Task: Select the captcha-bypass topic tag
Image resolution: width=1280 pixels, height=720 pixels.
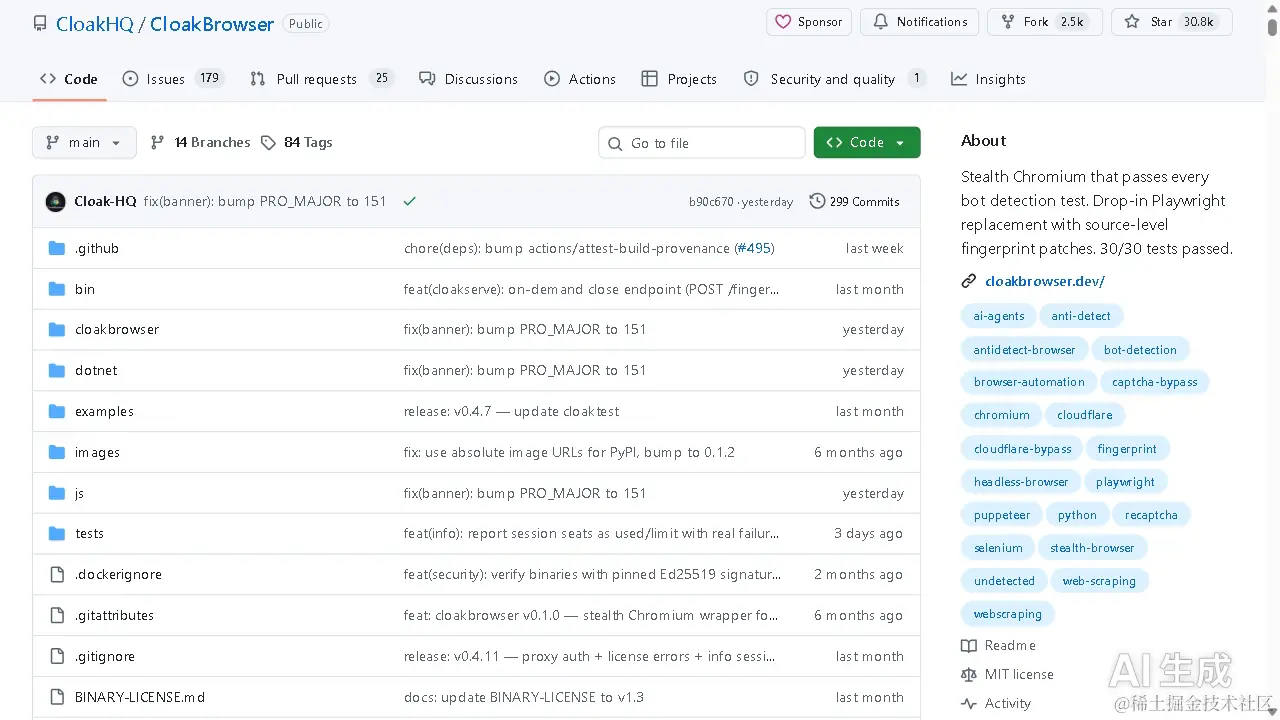Action: click(1155, 382)
